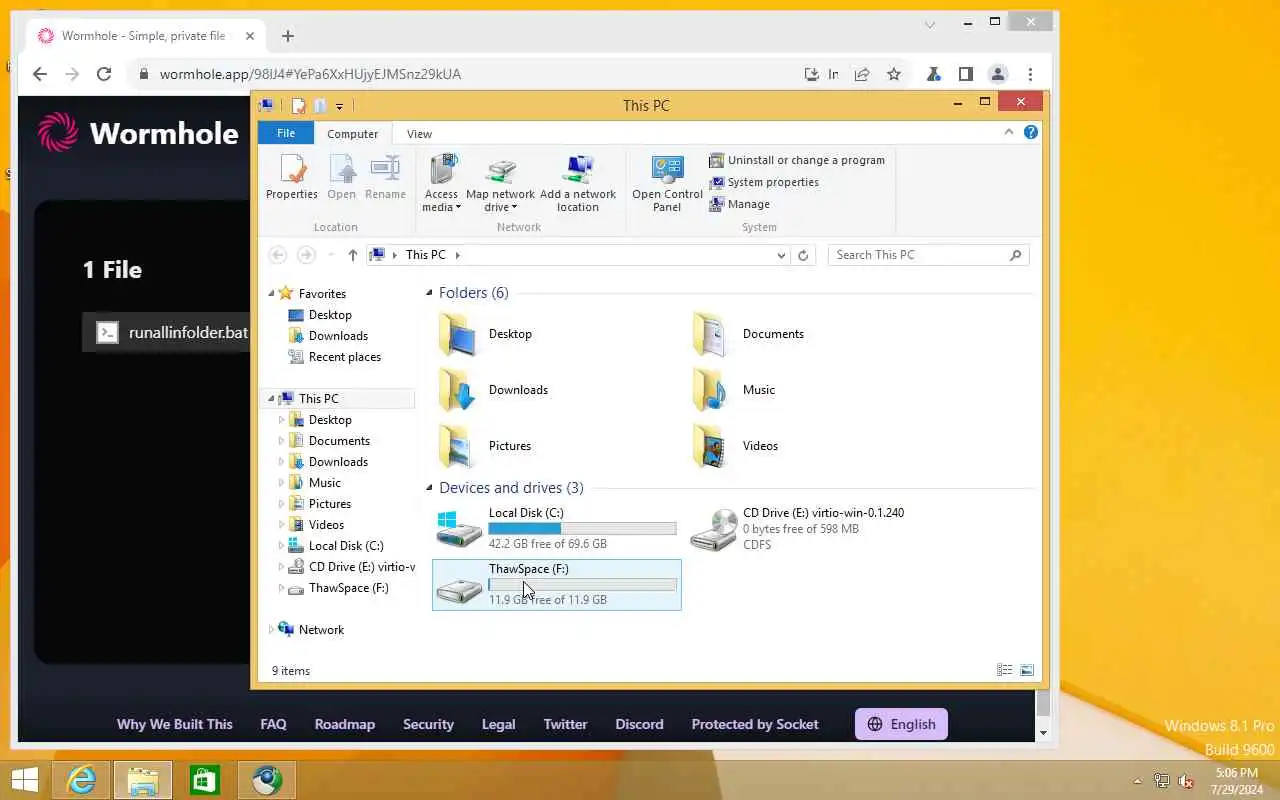Launch Internet Explorer from the taskbar
Viewport: 1280px width, 800px height.
81,780
